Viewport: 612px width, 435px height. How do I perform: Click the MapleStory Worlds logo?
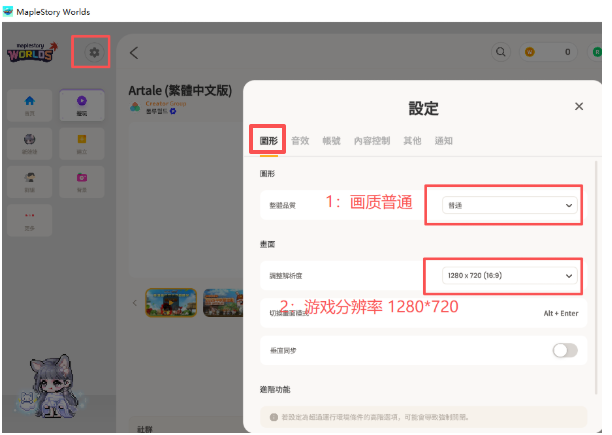(x=37, y=52)
